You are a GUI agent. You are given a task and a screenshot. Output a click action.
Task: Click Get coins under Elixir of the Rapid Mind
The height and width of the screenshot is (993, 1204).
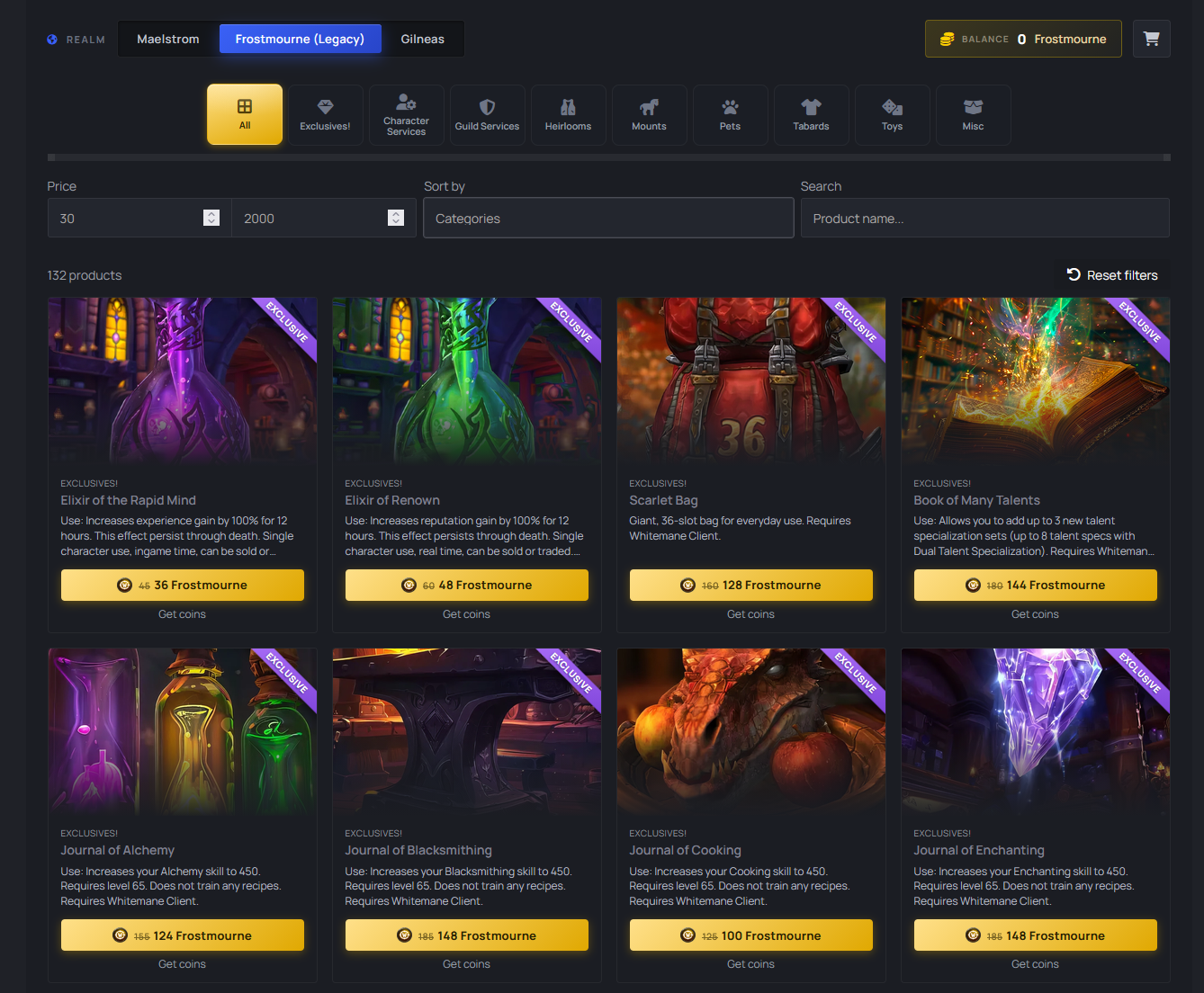[x=183, y=614]
